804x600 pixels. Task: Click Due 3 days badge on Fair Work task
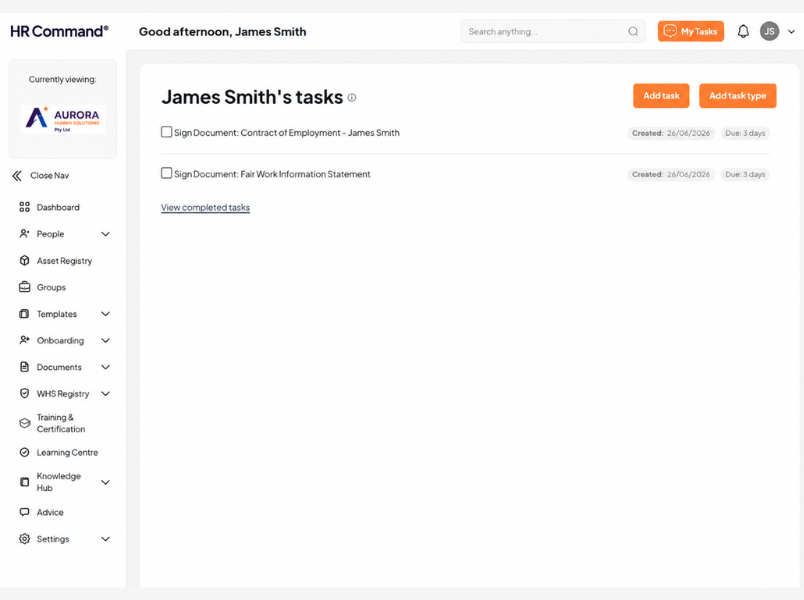point(745,174)
